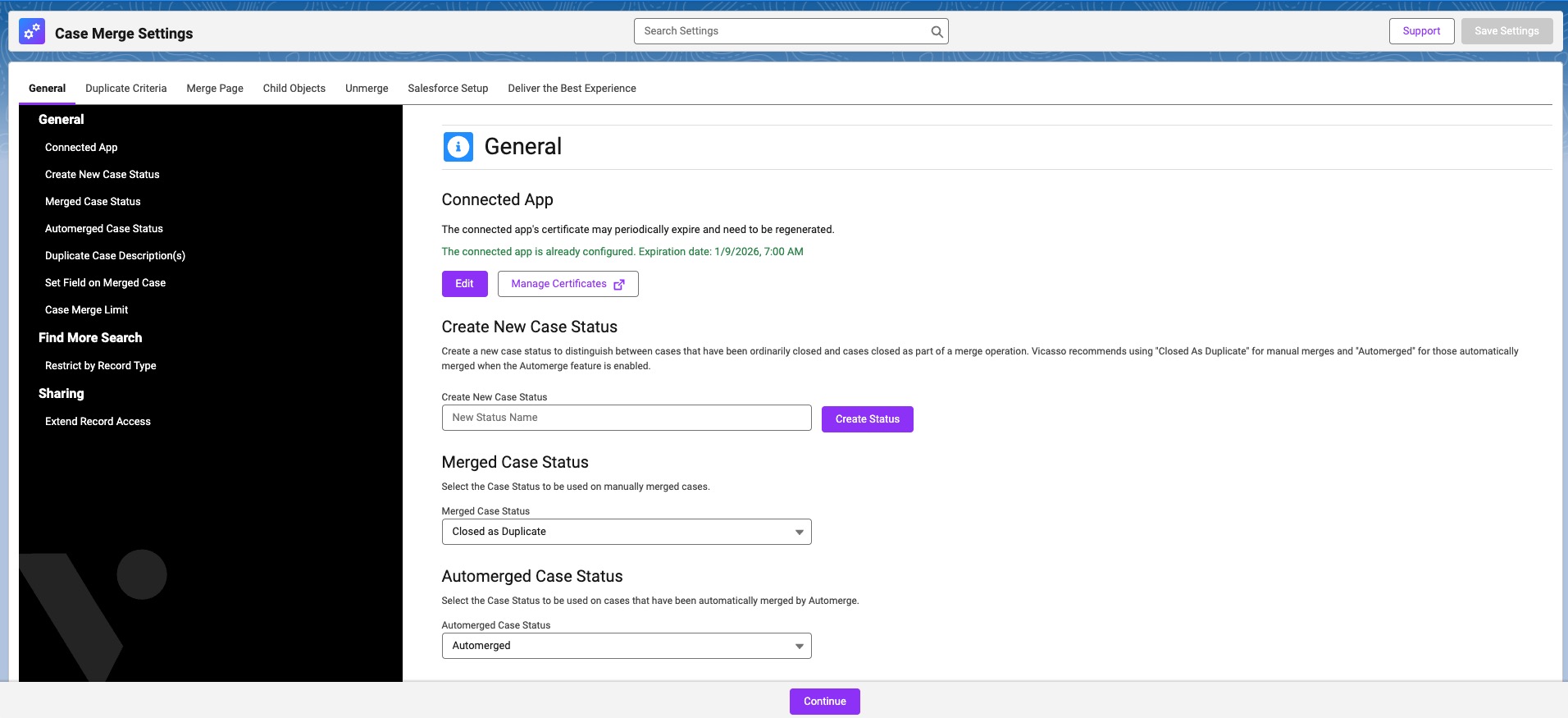This screenshot has height=718, width=1568.
Task: Open the Automerged Case Status dropdown
Action: tap(627, 646)
